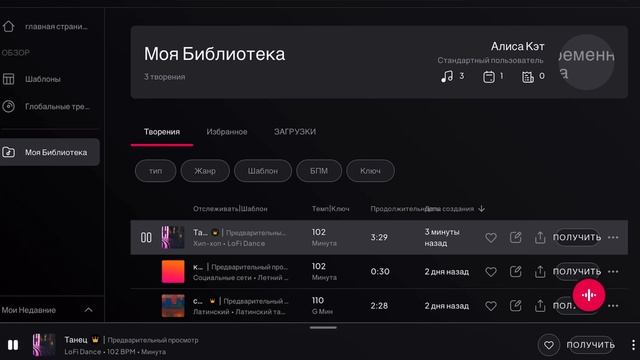Collapse the Мои Недавние section

coord(88,310)
